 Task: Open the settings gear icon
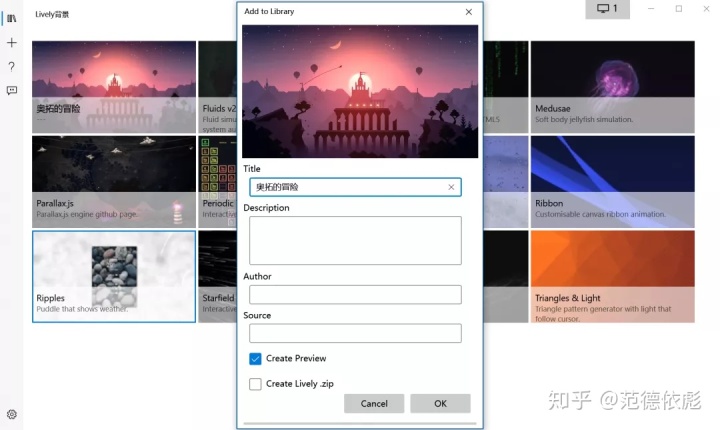12,414
